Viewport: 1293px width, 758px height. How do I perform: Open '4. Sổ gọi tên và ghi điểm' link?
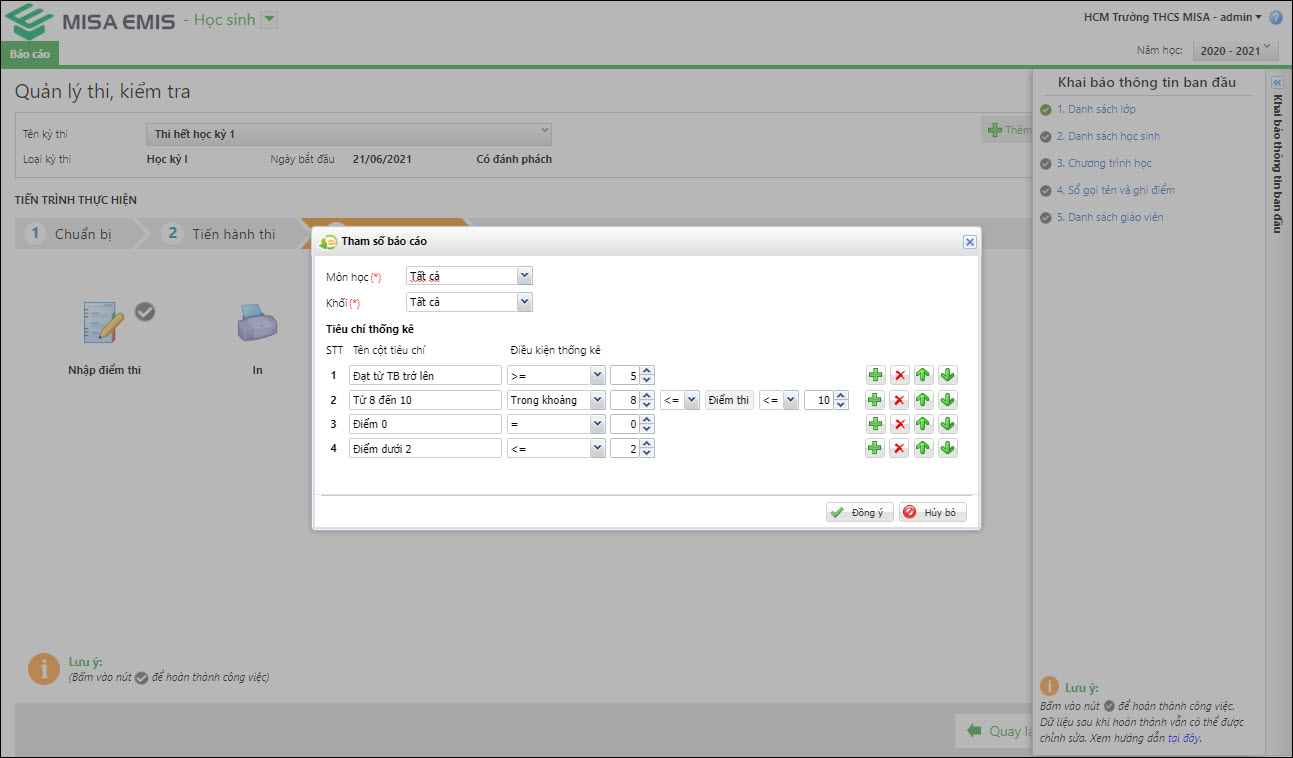click(1115, 190)
